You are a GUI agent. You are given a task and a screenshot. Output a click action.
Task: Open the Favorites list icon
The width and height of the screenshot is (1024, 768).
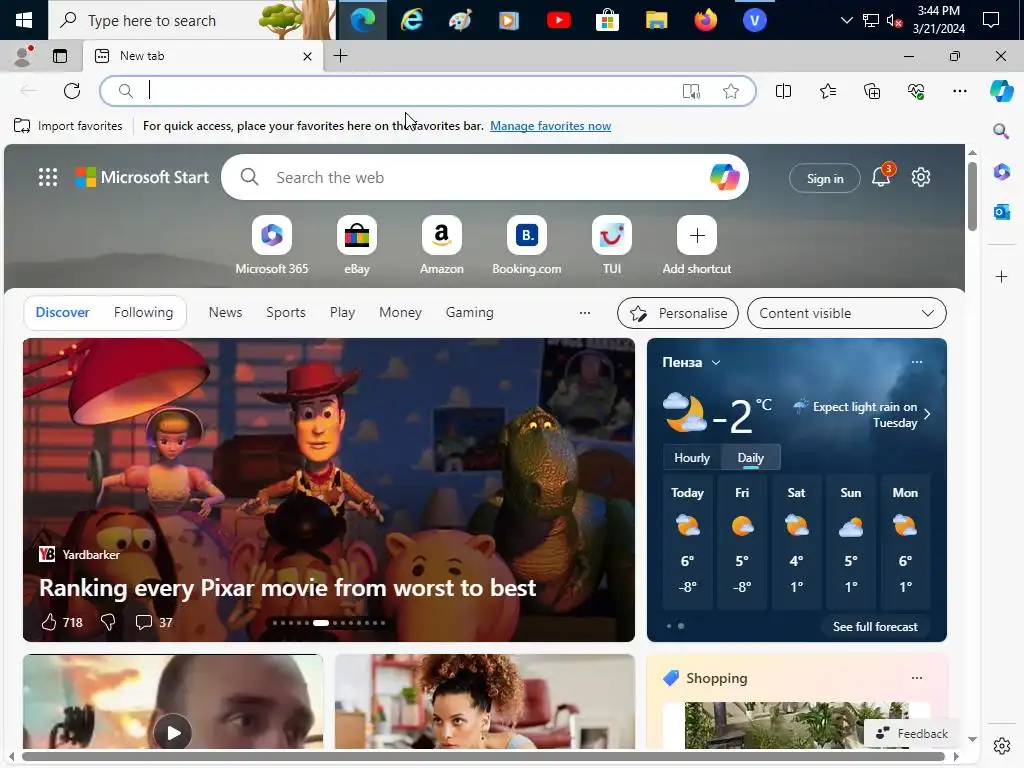click(x=827, y=91)
